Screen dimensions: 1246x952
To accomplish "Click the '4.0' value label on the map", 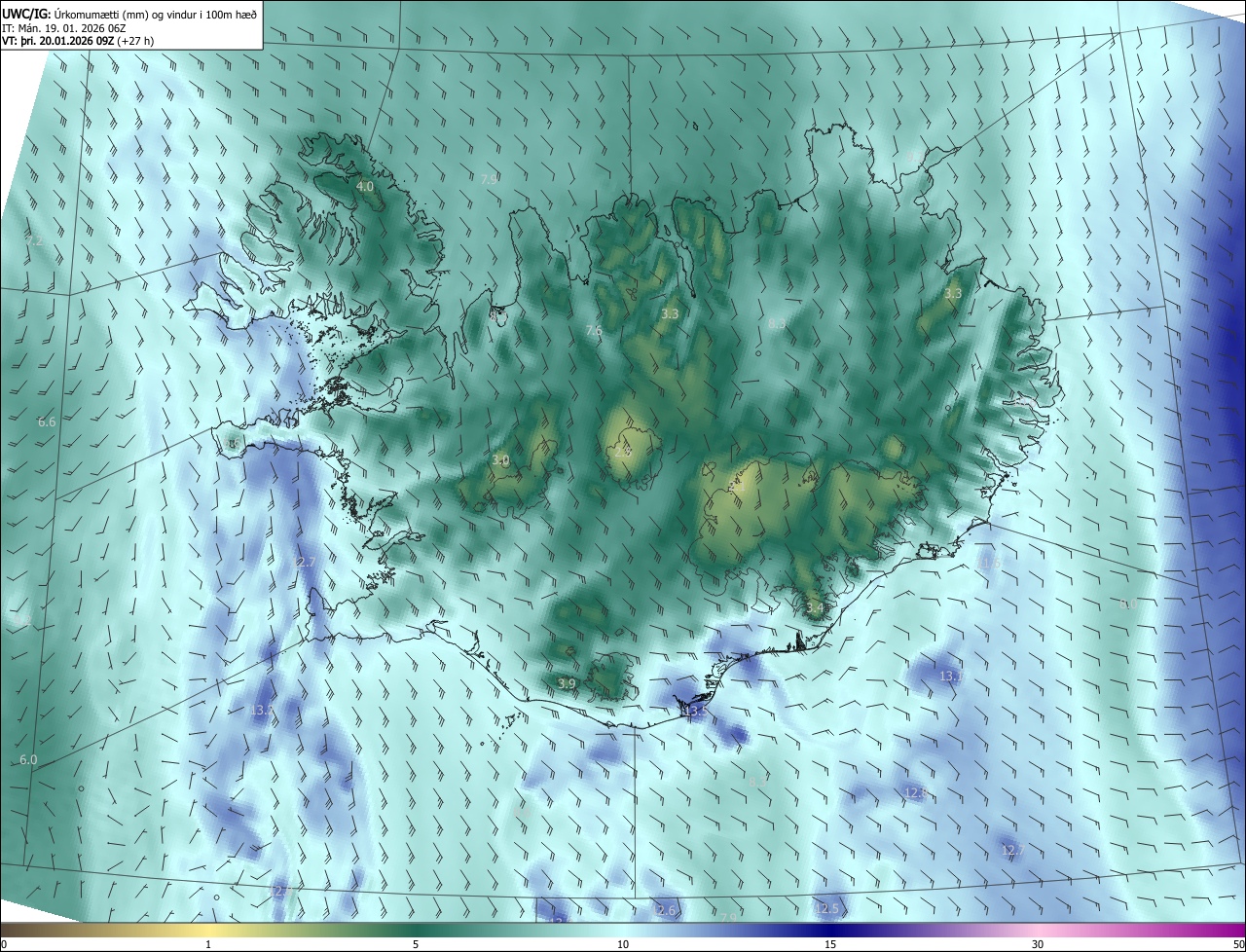I will [365, 186].
